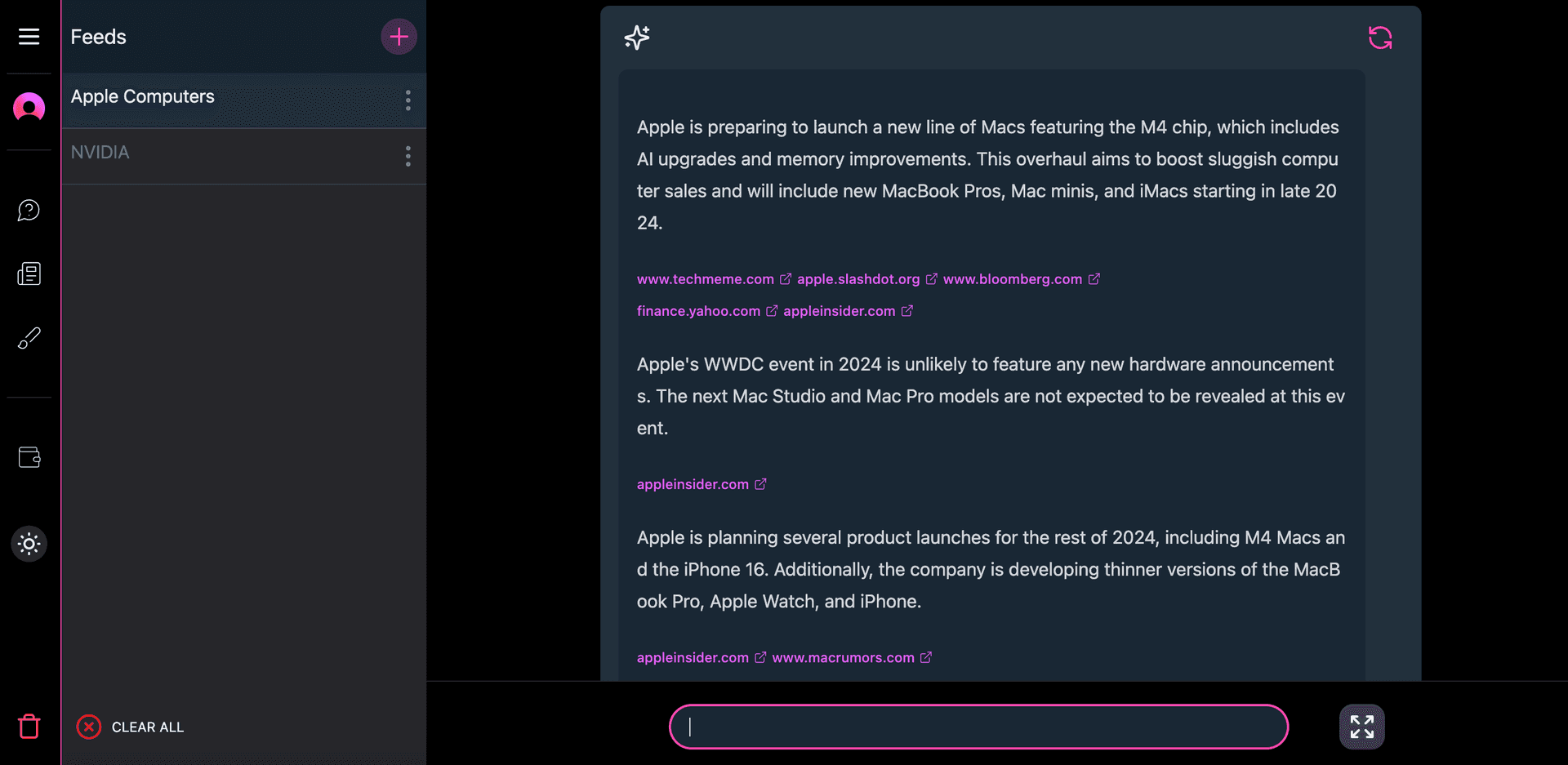Open the wallet icon in sidebar
1568x765 pixels.
[29, 457]
